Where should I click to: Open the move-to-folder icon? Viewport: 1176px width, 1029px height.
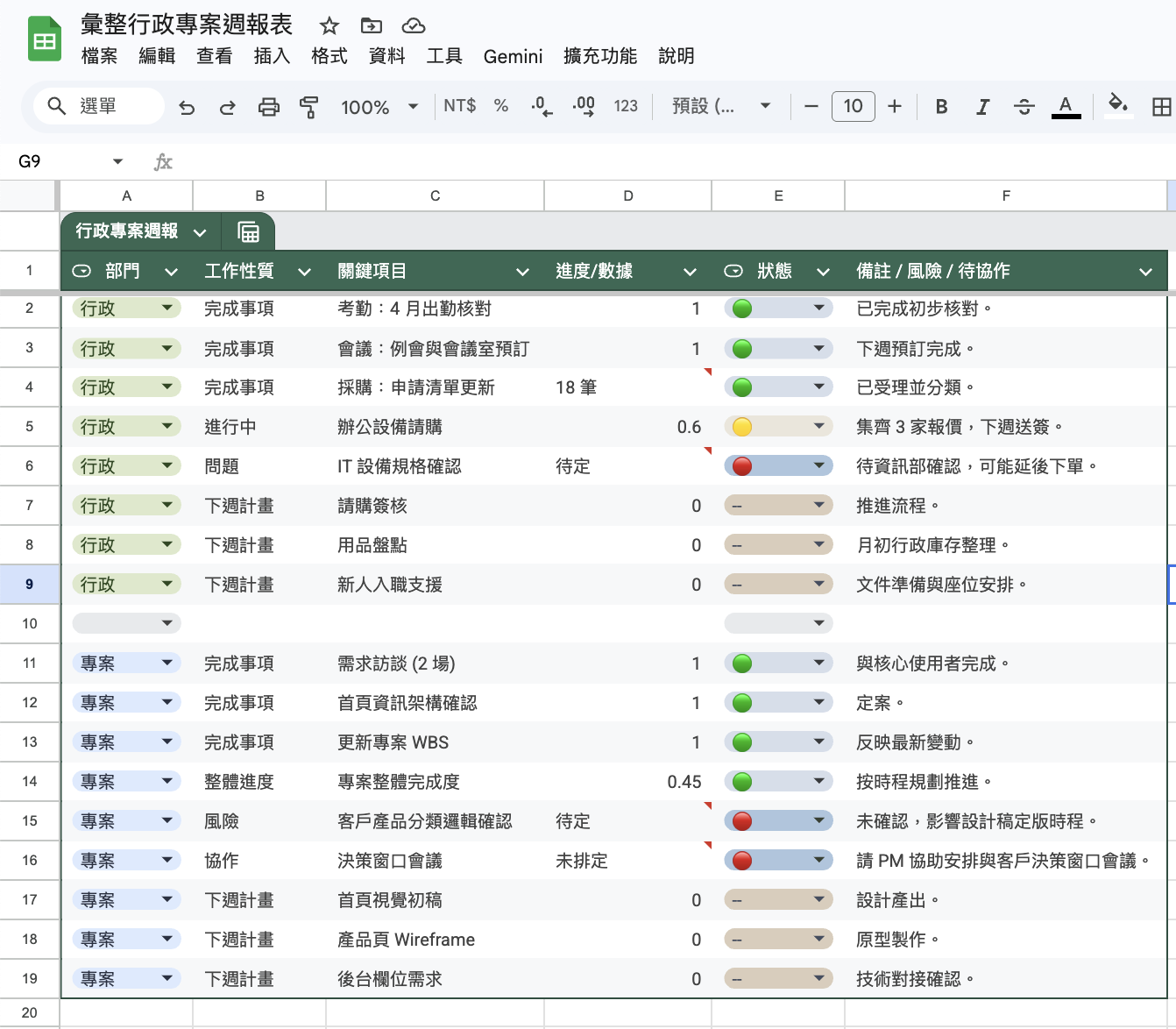[x=371, y=26]
